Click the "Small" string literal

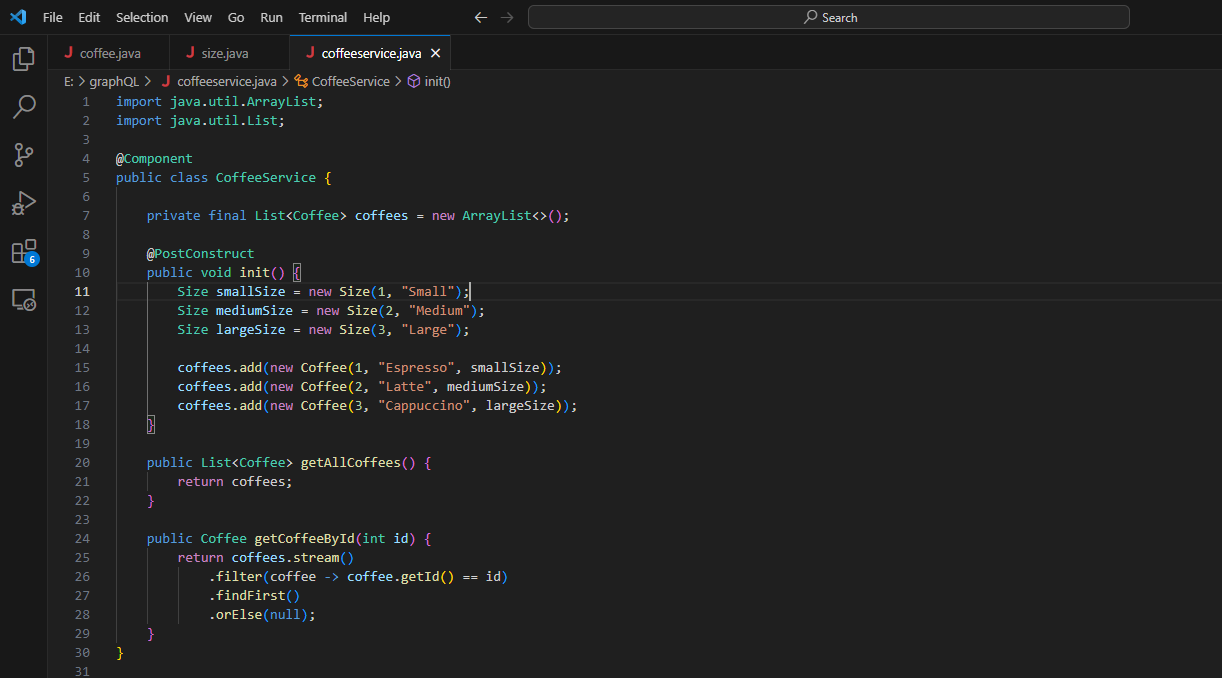pyautogui.click(x=428, y=292)
